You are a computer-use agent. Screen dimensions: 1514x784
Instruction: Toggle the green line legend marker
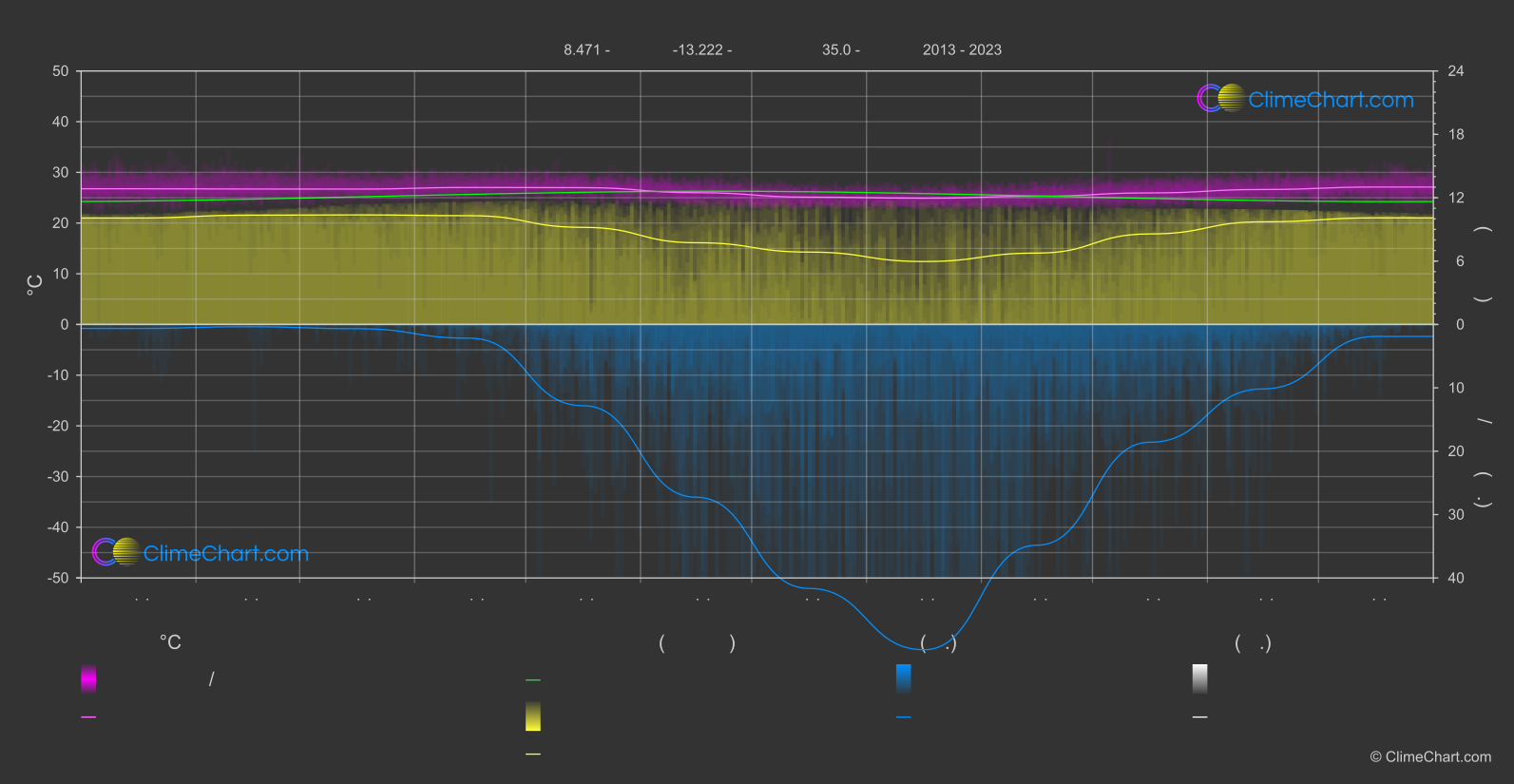coord(533,680)
